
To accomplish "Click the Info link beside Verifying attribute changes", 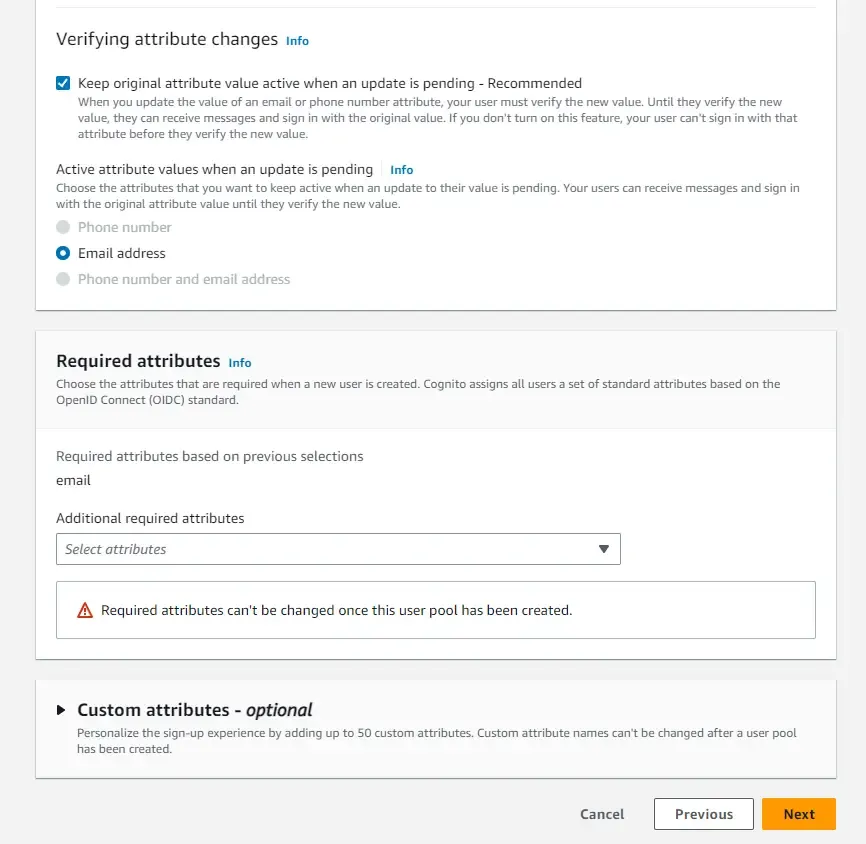I will (297, 40).
